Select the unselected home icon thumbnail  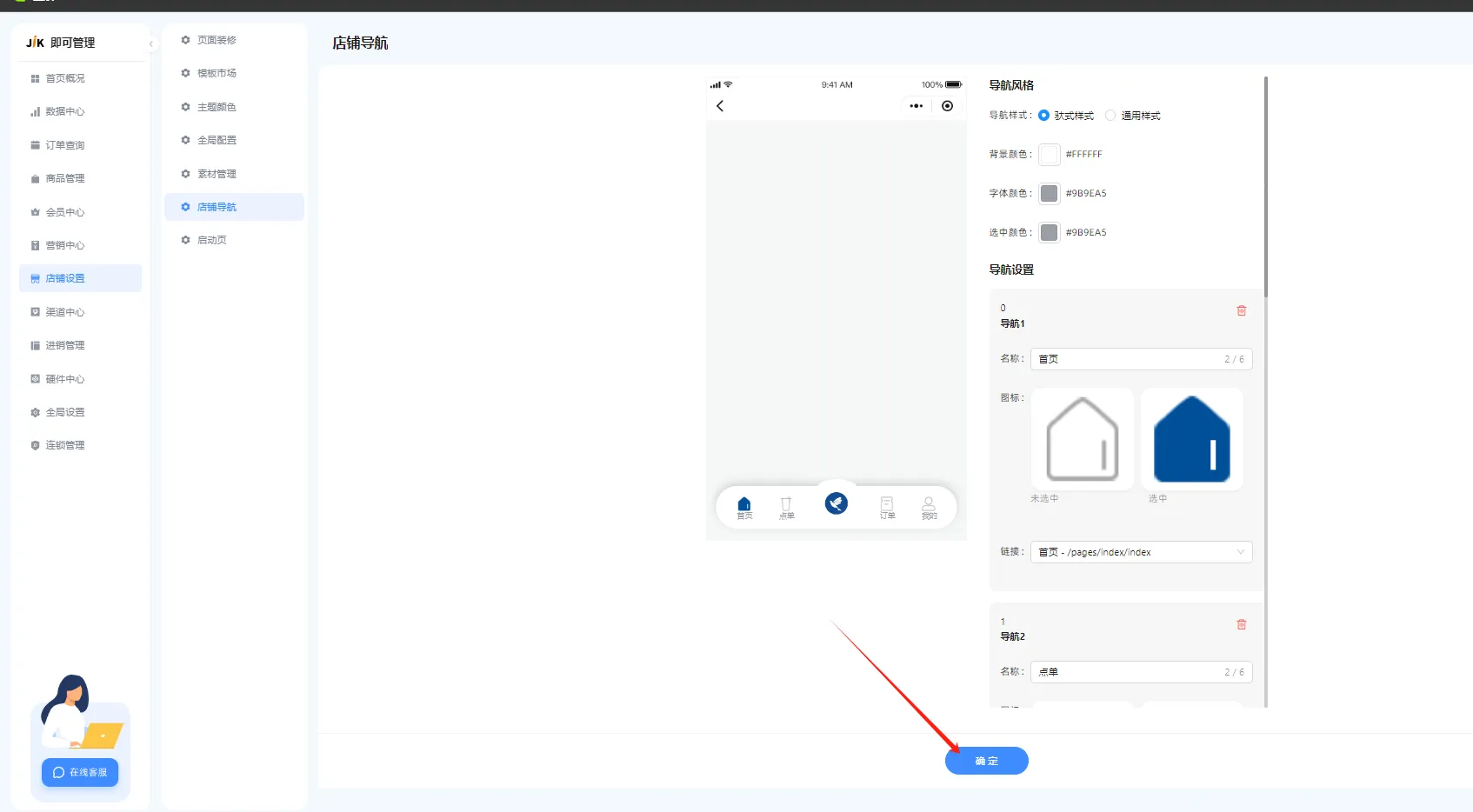point(1082,439)
